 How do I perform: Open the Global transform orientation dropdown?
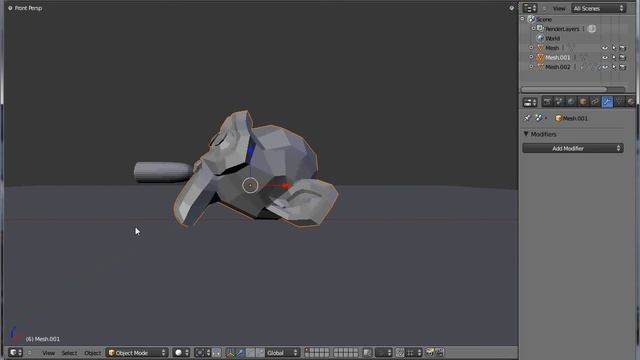(282, 353)
